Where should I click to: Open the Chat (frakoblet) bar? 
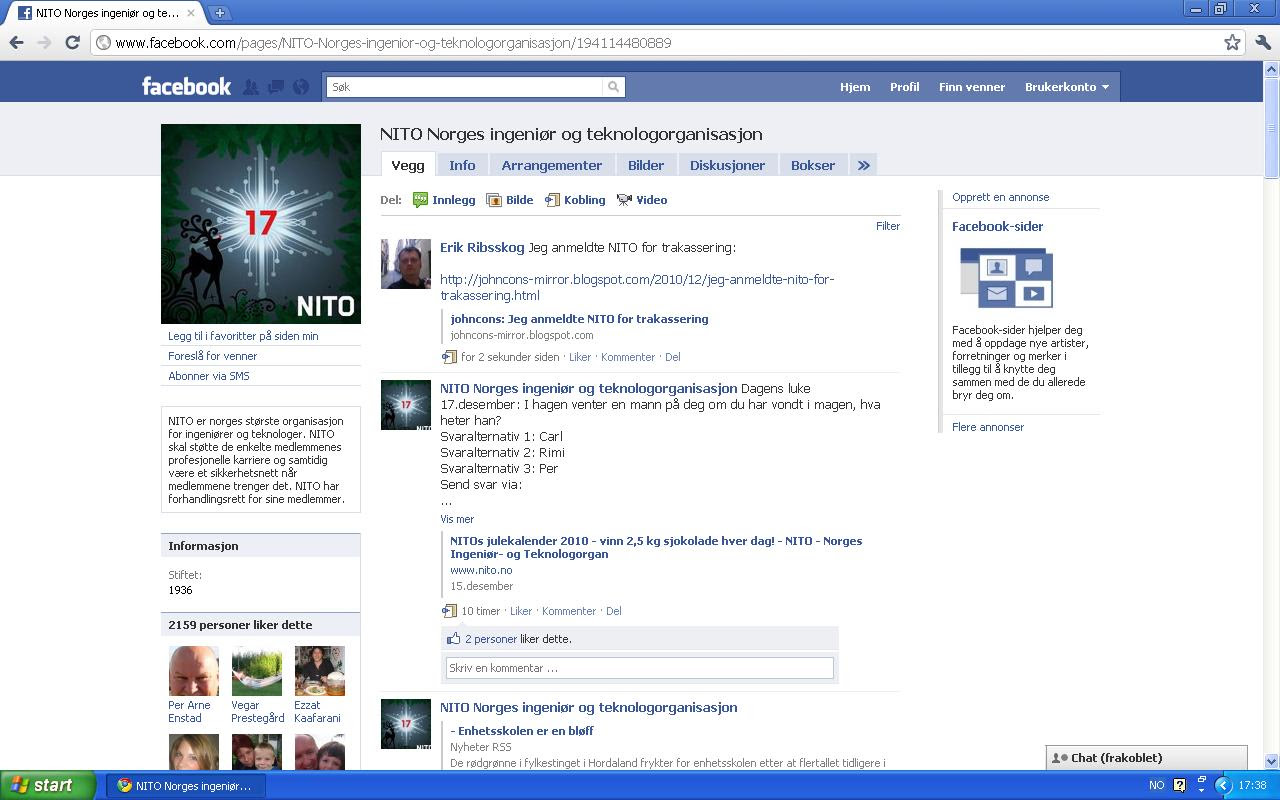pos(1147,758)
